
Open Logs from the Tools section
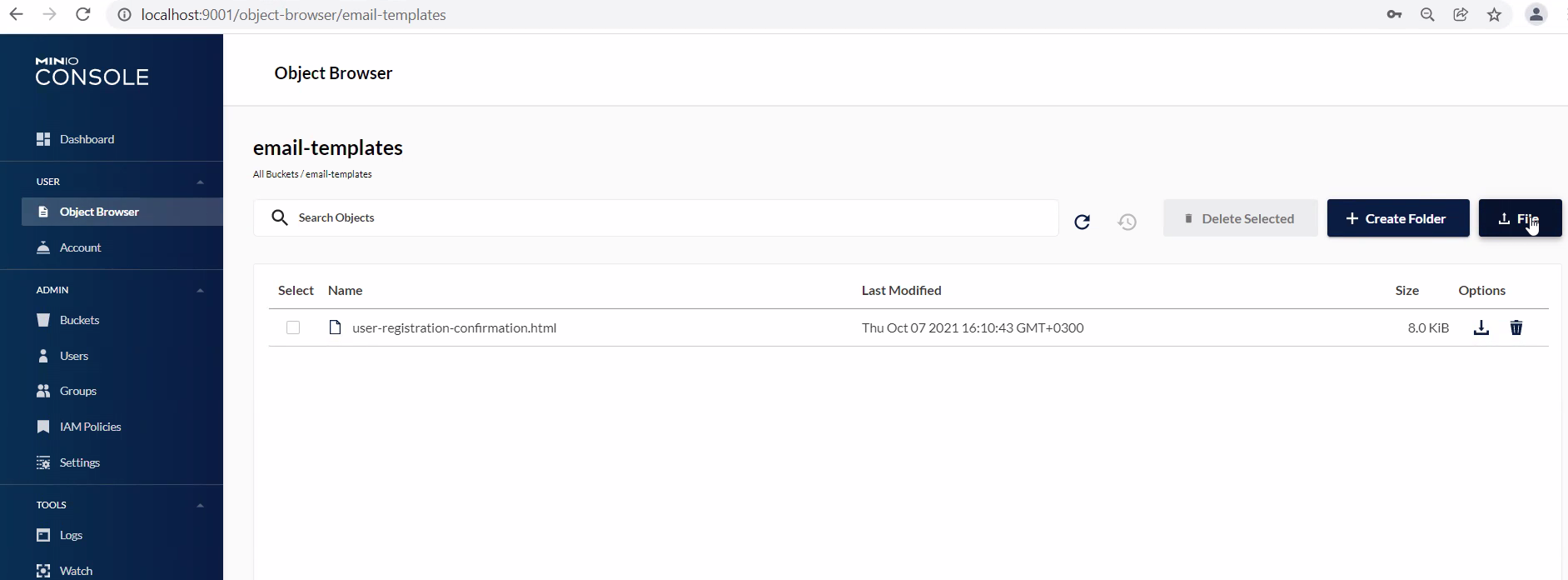[71, 535]
